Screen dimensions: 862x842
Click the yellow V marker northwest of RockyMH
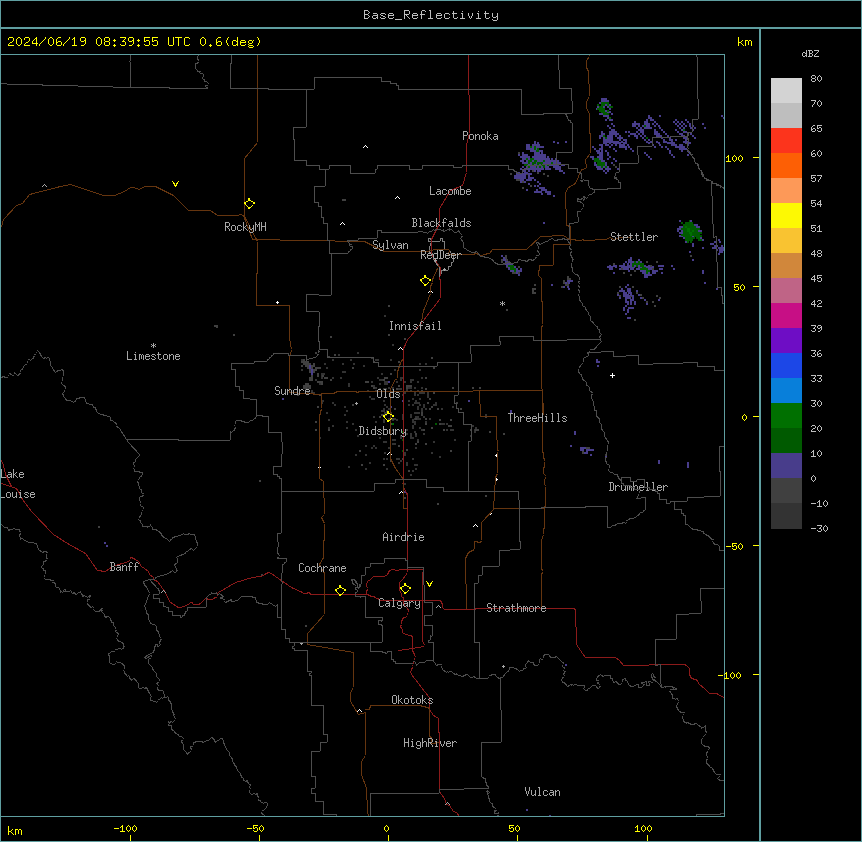[175, 184]
